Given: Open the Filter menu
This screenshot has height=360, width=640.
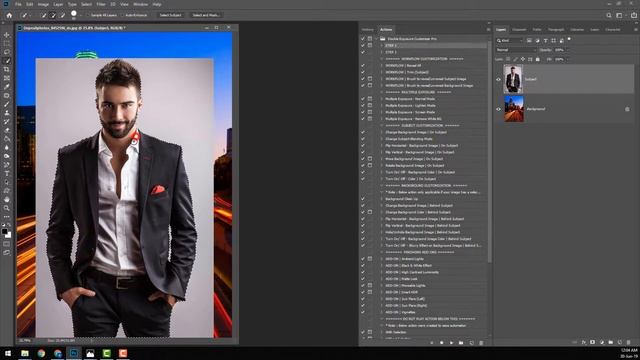Looking at the screenshot, I should (x=101, y=4).
